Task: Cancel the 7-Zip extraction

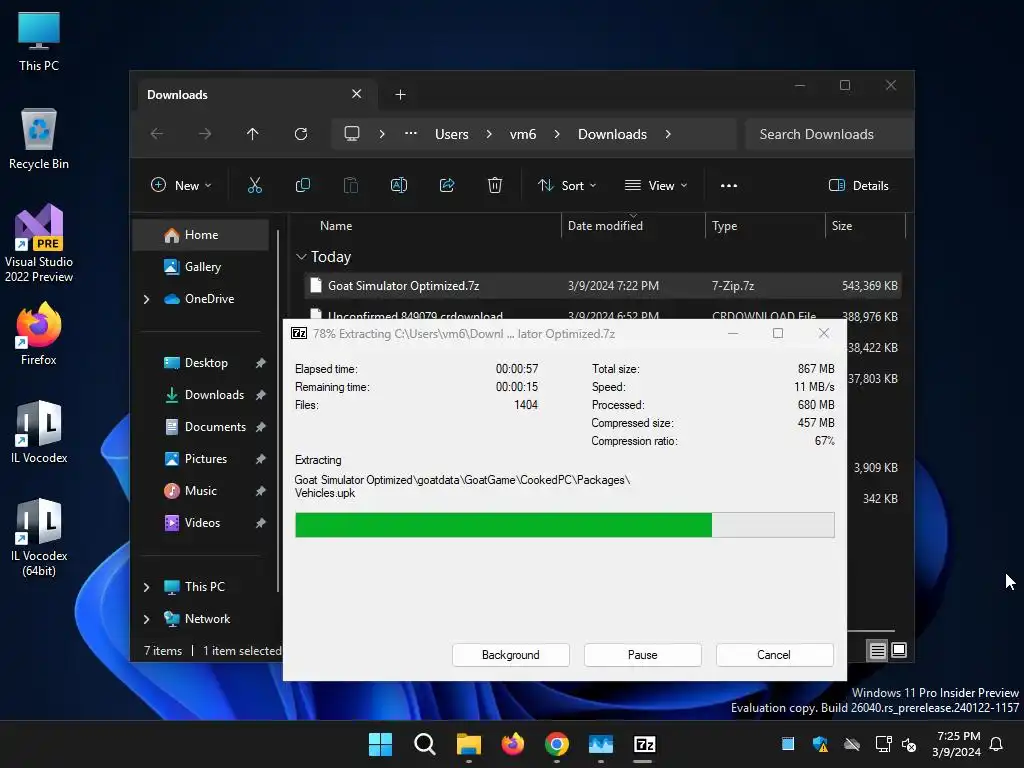Action: [x=775, y=654]
